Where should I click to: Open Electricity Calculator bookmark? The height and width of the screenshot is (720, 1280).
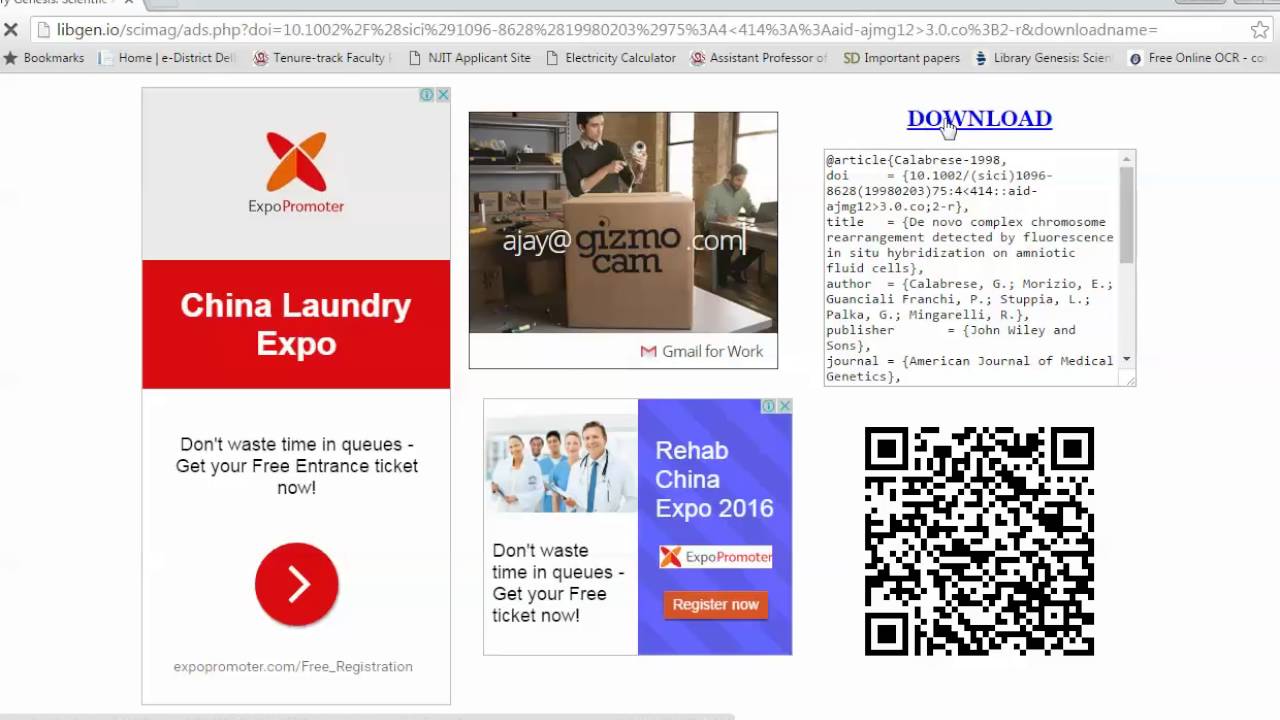(610, 58)
